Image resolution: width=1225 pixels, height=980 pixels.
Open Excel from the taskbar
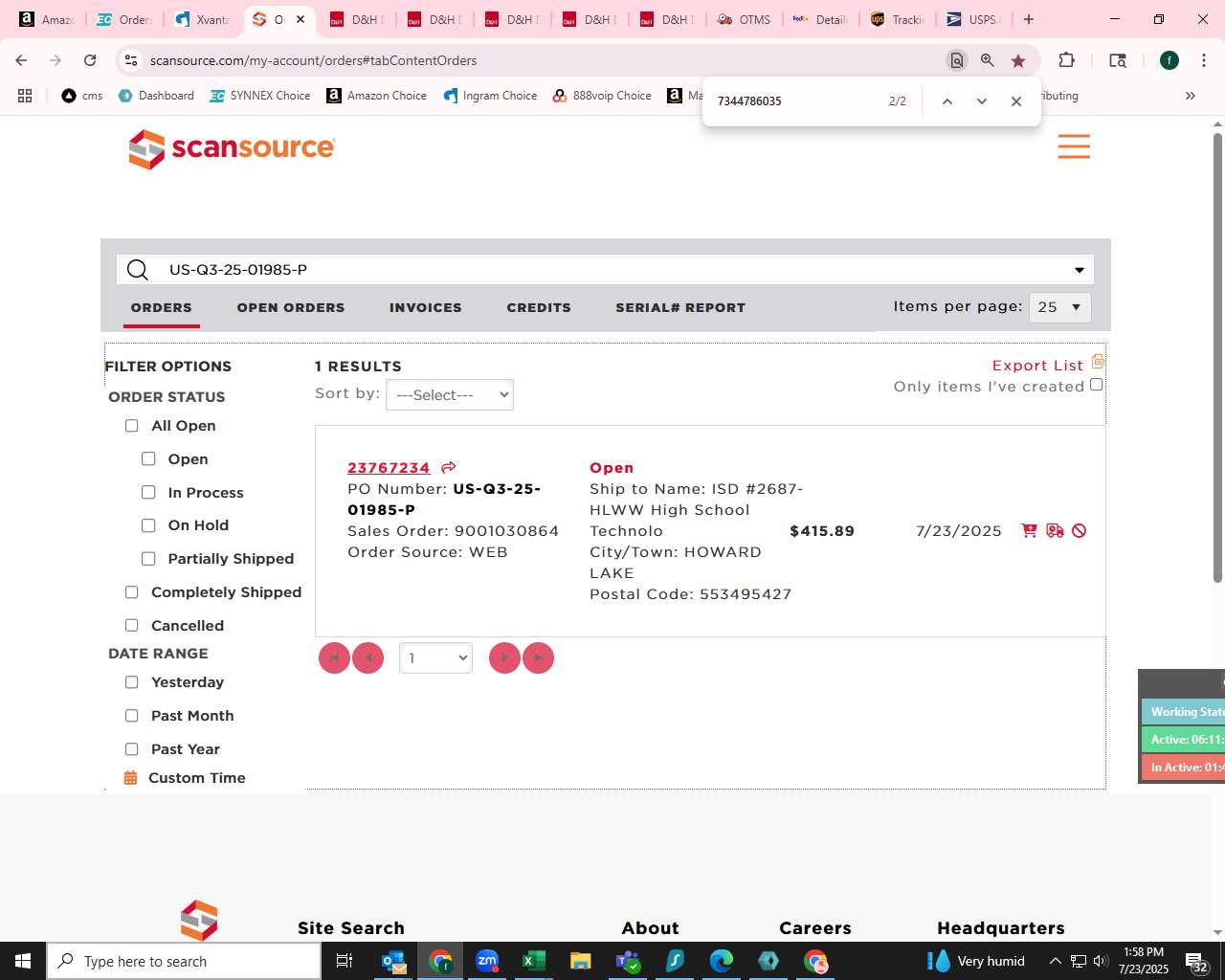[533, 961]
